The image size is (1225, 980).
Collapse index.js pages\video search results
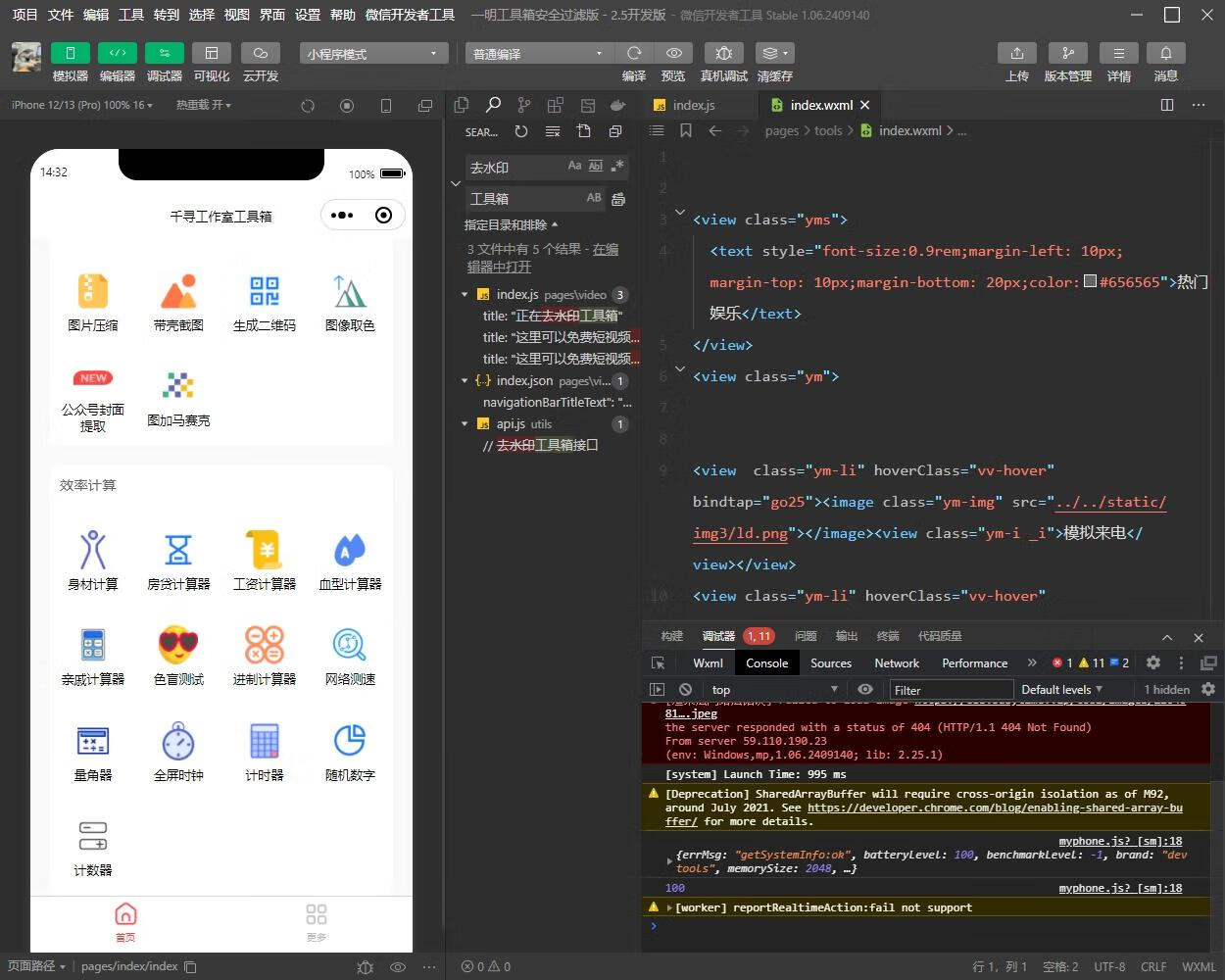point(465,295)
